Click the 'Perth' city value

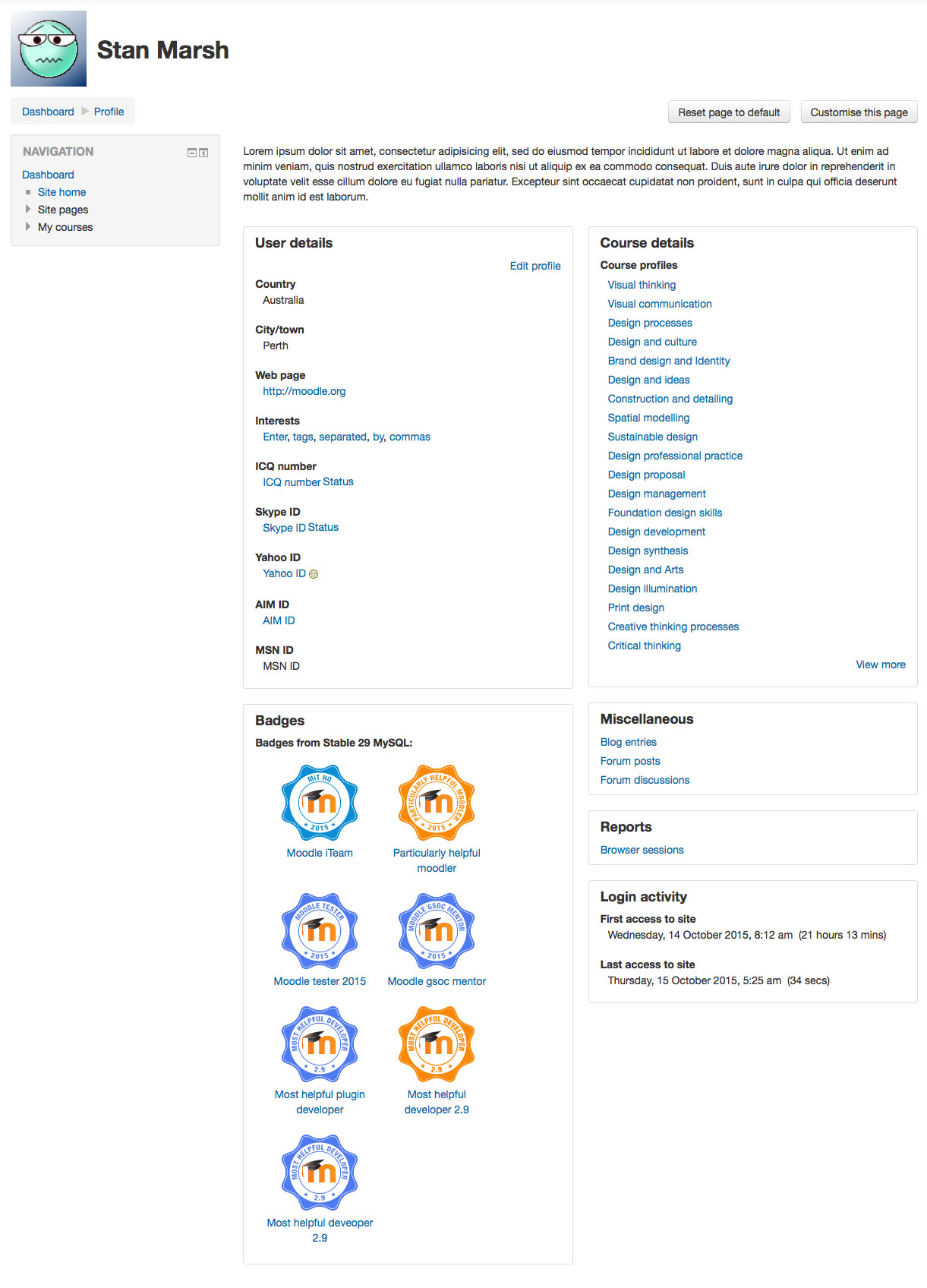coord(276,346)
